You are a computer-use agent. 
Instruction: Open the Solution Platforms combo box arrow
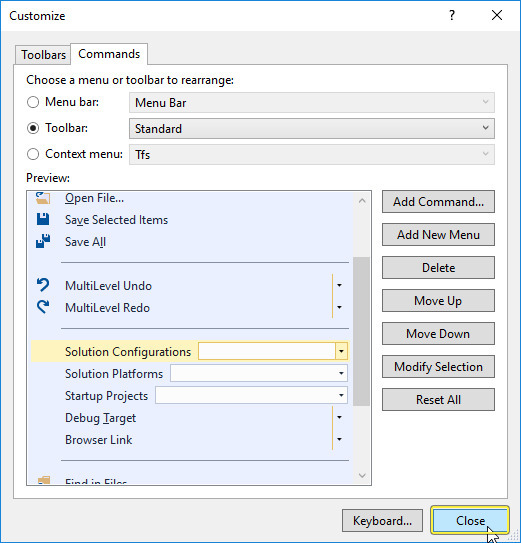[x=341, y=373]
